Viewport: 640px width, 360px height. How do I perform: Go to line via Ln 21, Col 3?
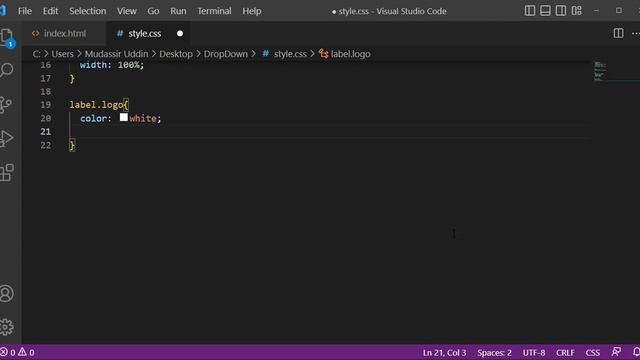point(444,352)
